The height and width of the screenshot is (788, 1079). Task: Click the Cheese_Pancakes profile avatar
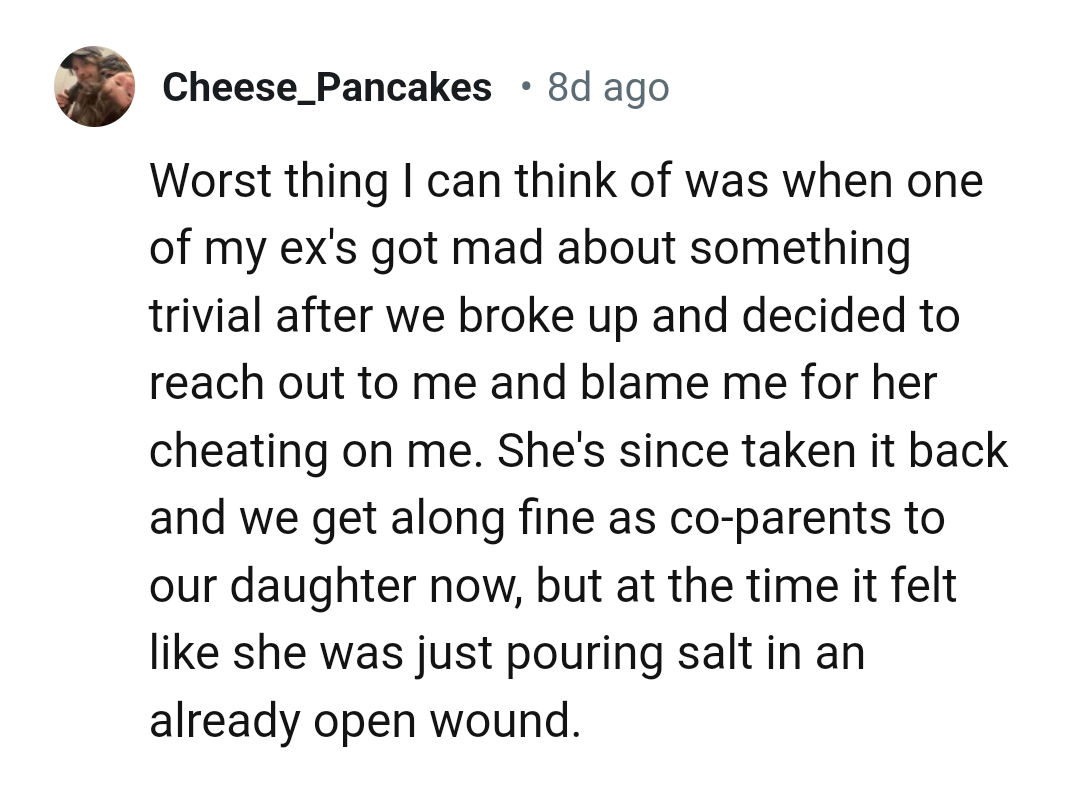point(94,86)
